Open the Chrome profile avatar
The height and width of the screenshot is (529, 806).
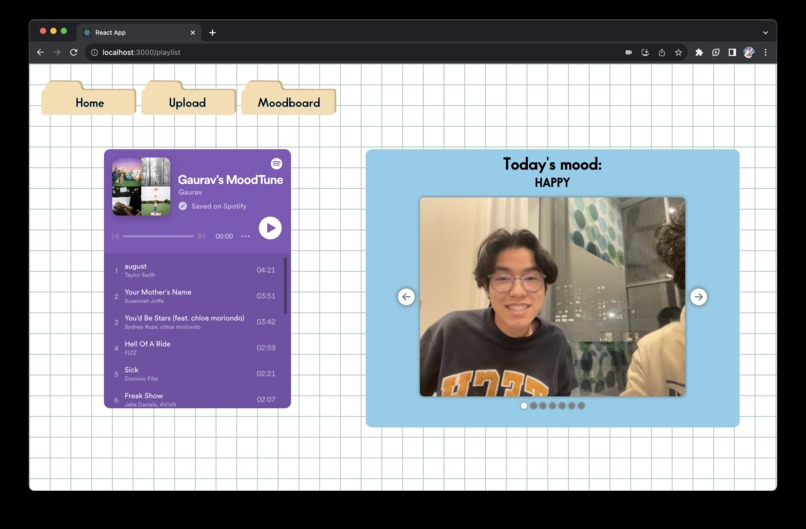tap(749, 52)
